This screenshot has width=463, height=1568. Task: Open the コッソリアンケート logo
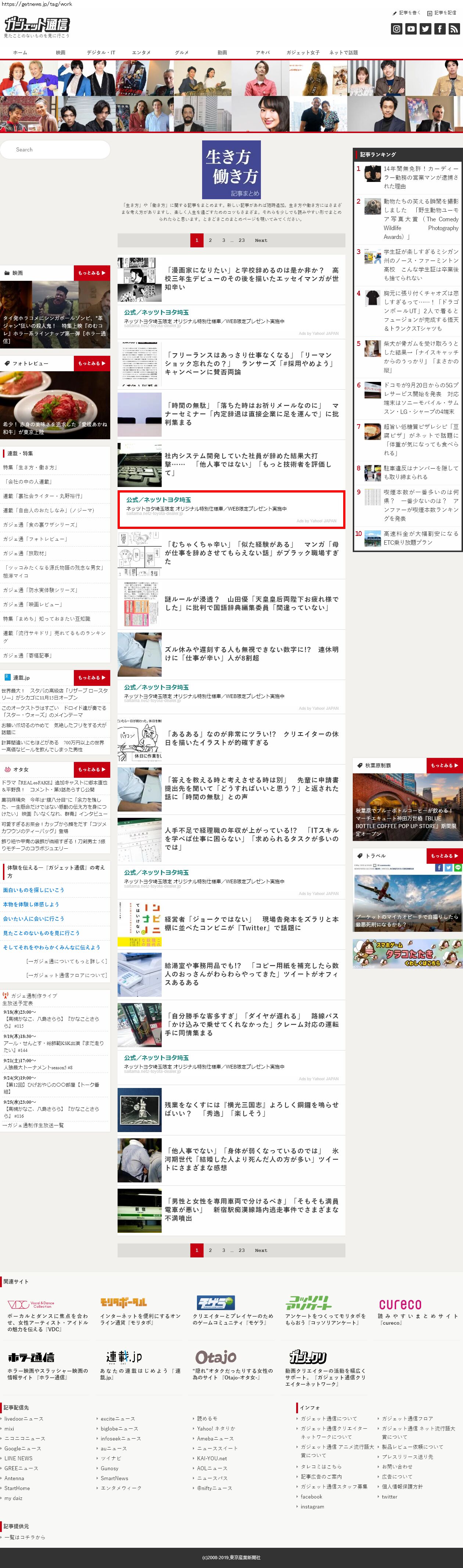[x=308, y=1303]
